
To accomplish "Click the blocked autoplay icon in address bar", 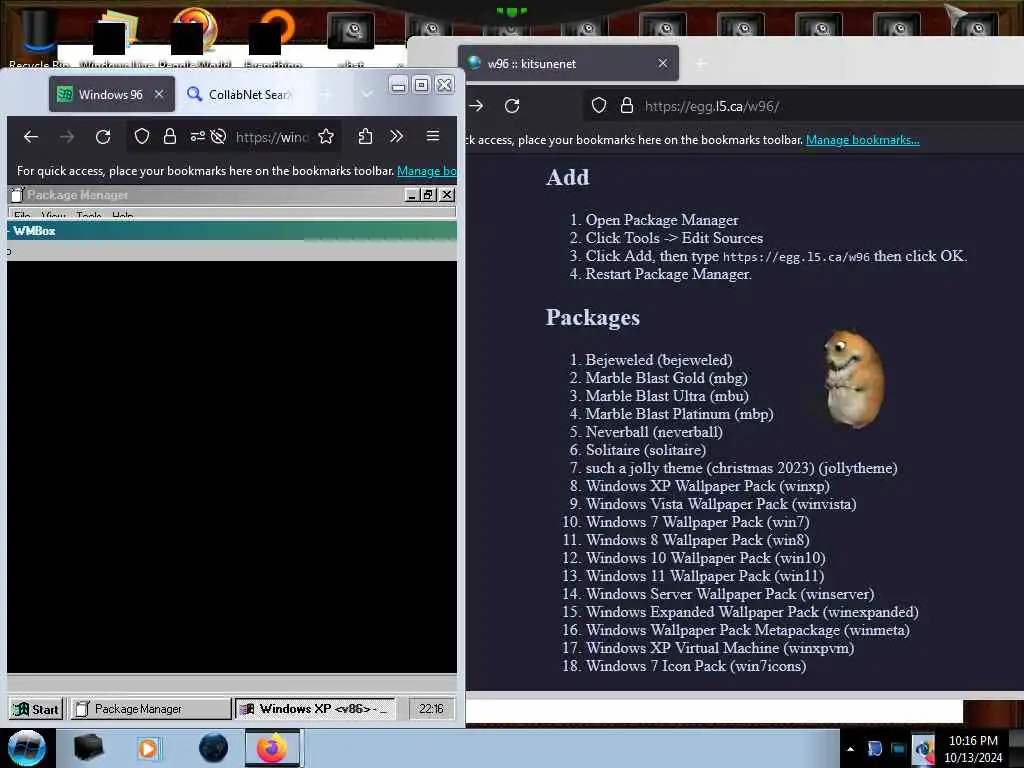I will [x=218, y=136].
